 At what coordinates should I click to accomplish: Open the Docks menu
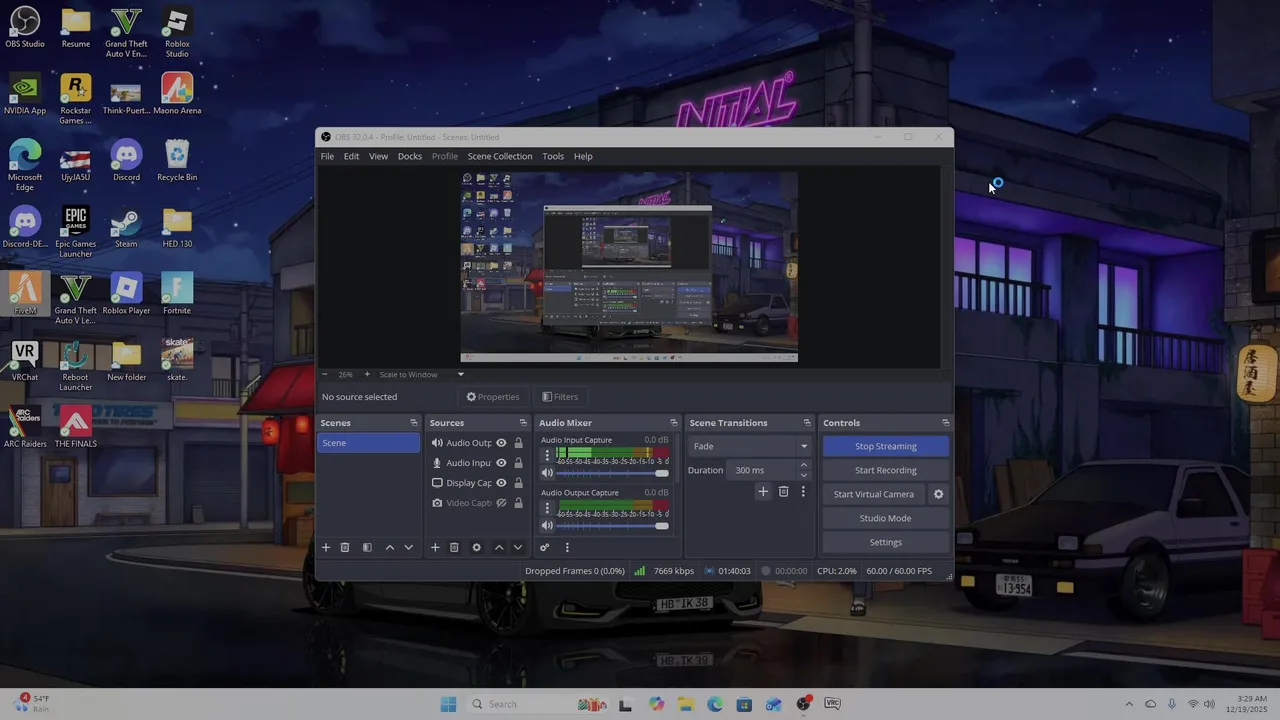(x=410, y=156)
